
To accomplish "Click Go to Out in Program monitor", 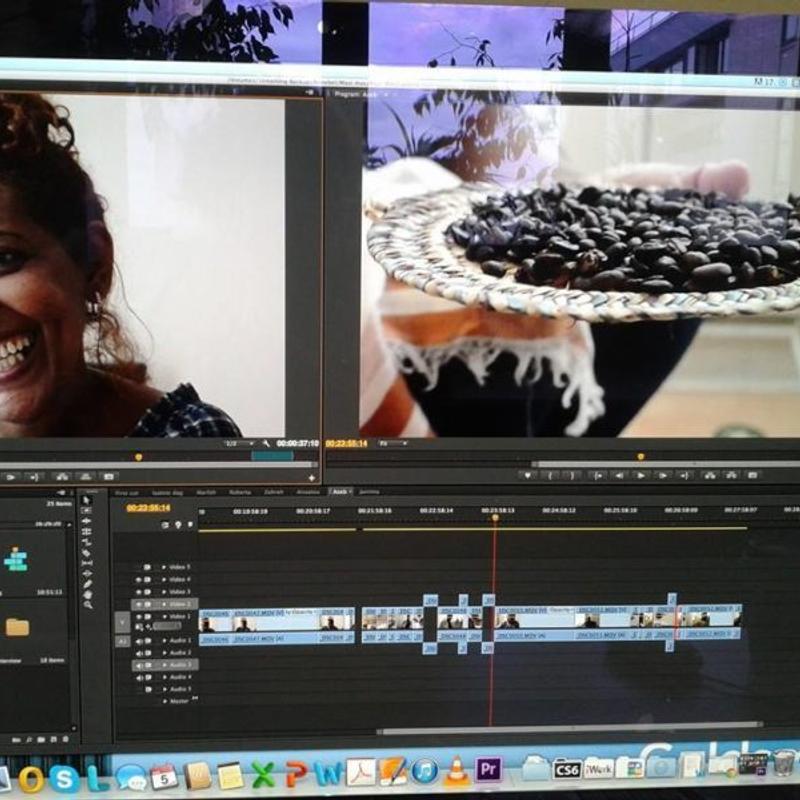I will tap(685, 476).
